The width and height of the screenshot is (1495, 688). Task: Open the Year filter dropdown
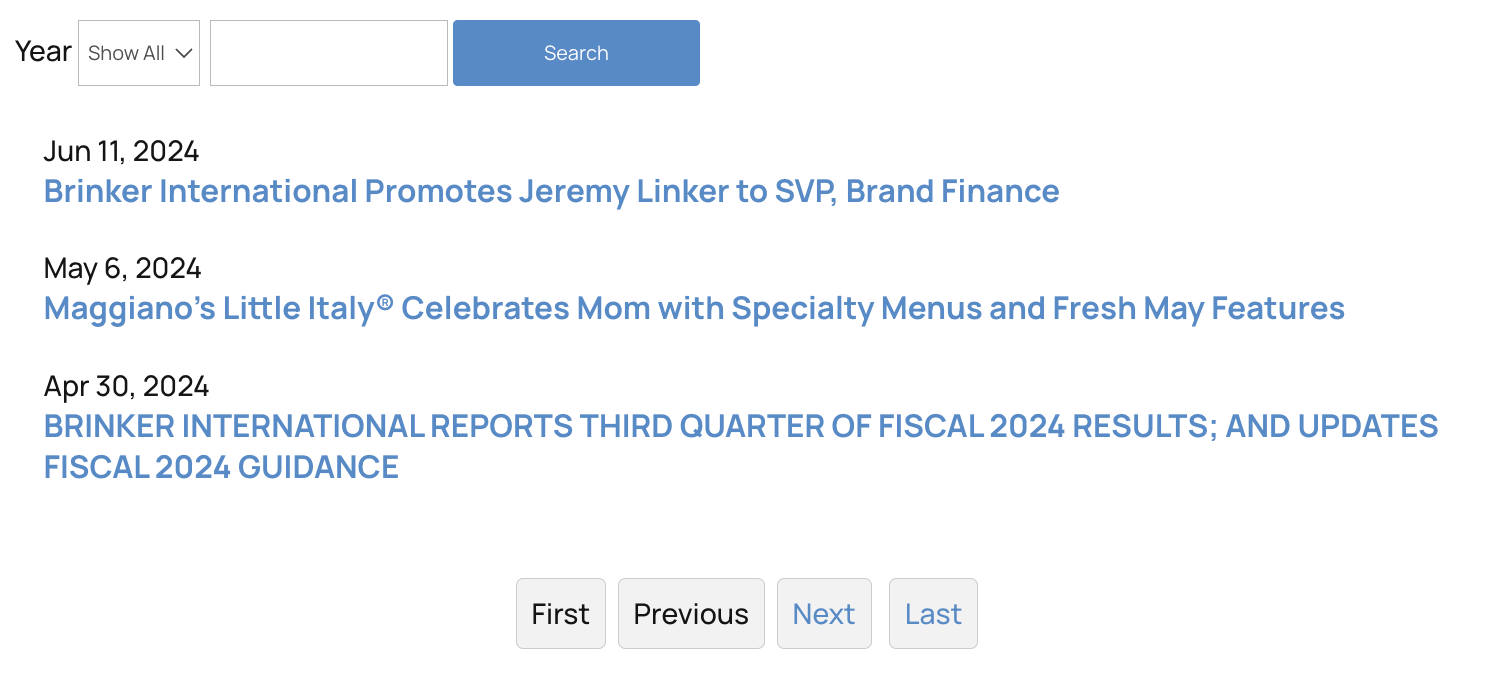[138, 53]
